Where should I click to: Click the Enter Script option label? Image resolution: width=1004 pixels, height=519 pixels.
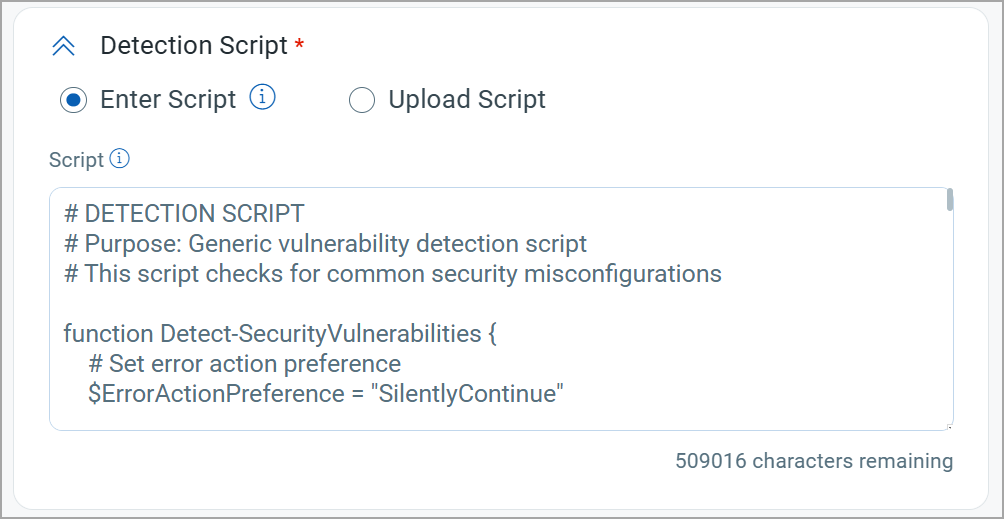(x=168, y=99)
